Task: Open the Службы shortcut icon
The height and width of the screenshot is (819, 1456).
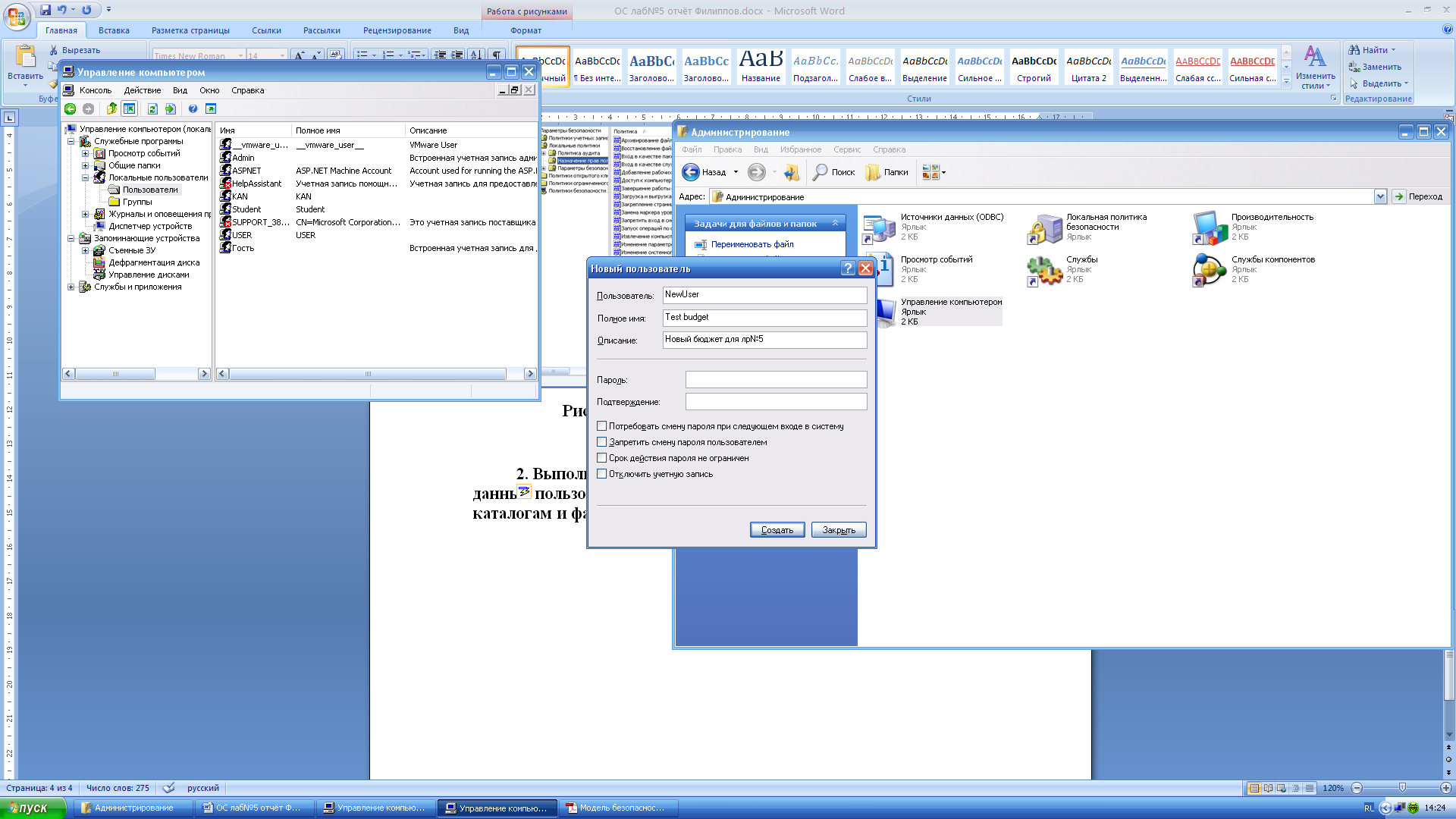Action: point(1044,270)
